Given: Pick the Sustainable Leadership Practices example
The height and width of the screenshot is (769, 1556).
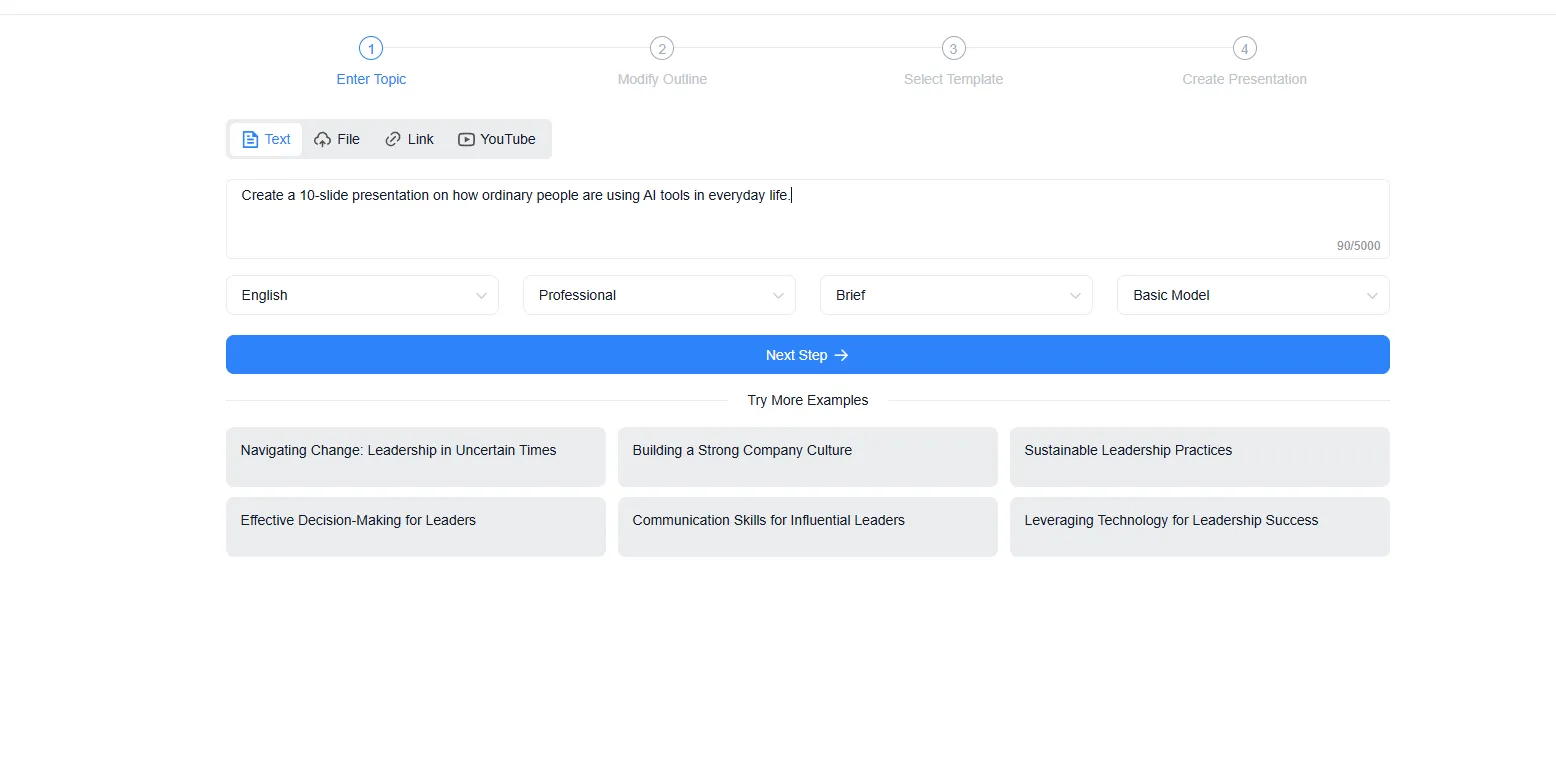Looking at the screenshot, I should tap(1199, 457).
